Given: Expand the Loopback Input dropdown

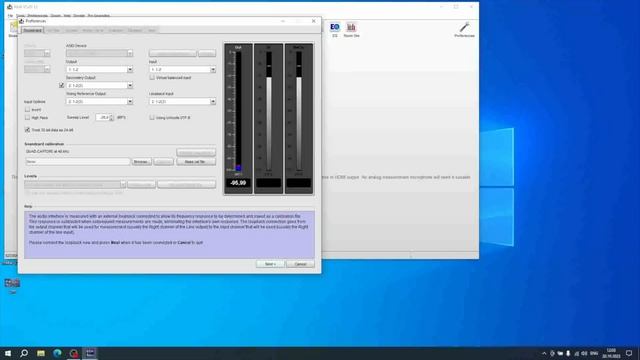Looking at the screenshot, I should pos(213,101).
